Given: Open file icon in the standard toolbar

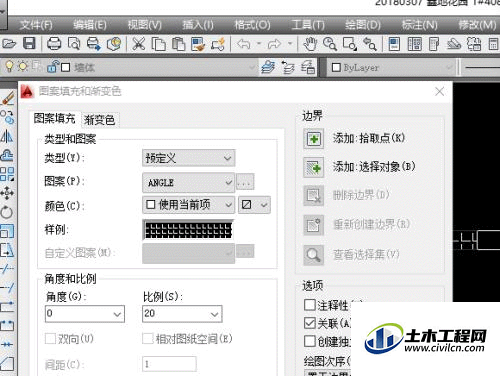Looking at the screenshot, I should [x=9, y=44].
